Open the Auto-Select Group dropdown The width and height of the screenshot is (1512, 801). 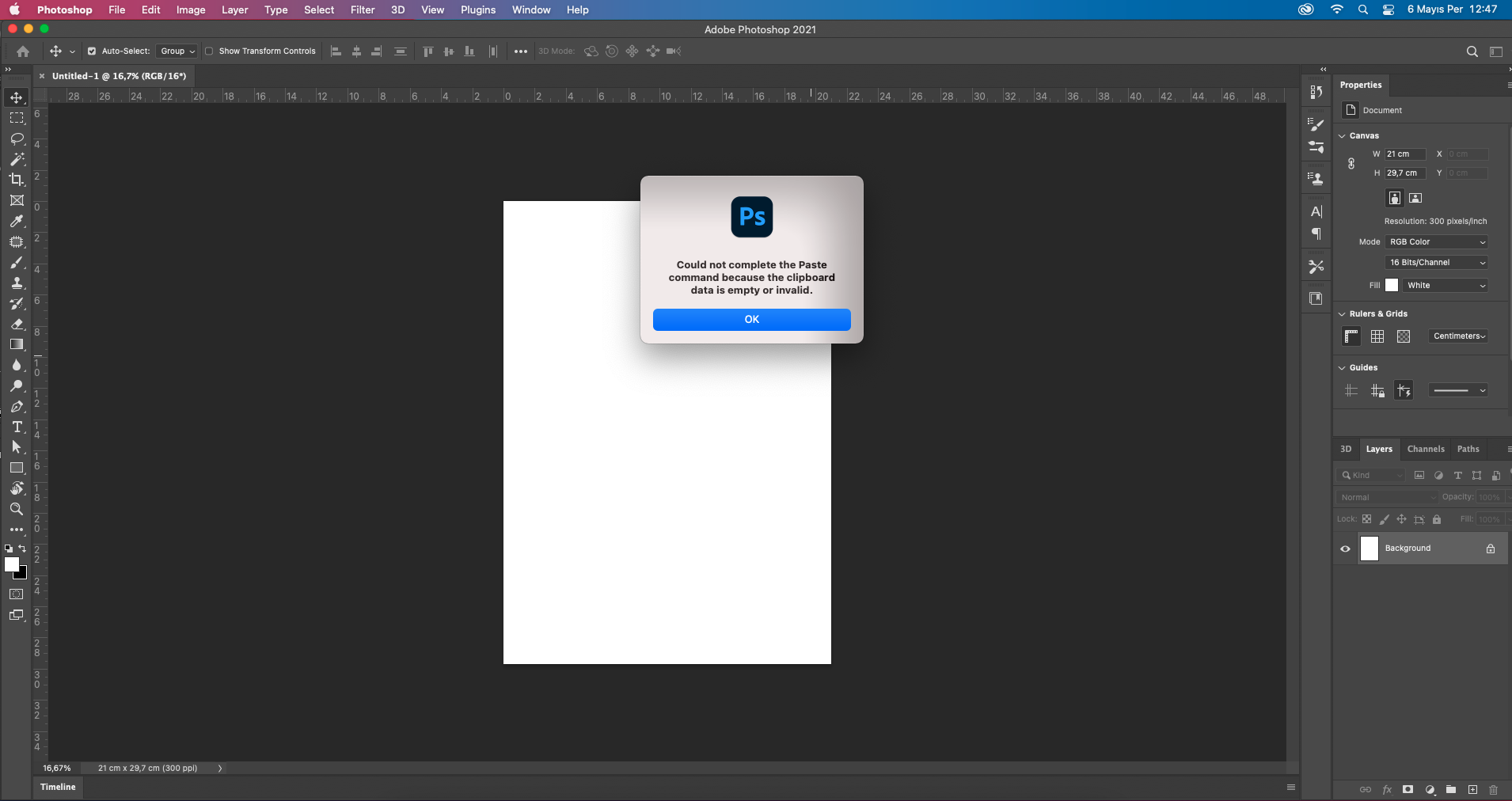pos(177,51)
